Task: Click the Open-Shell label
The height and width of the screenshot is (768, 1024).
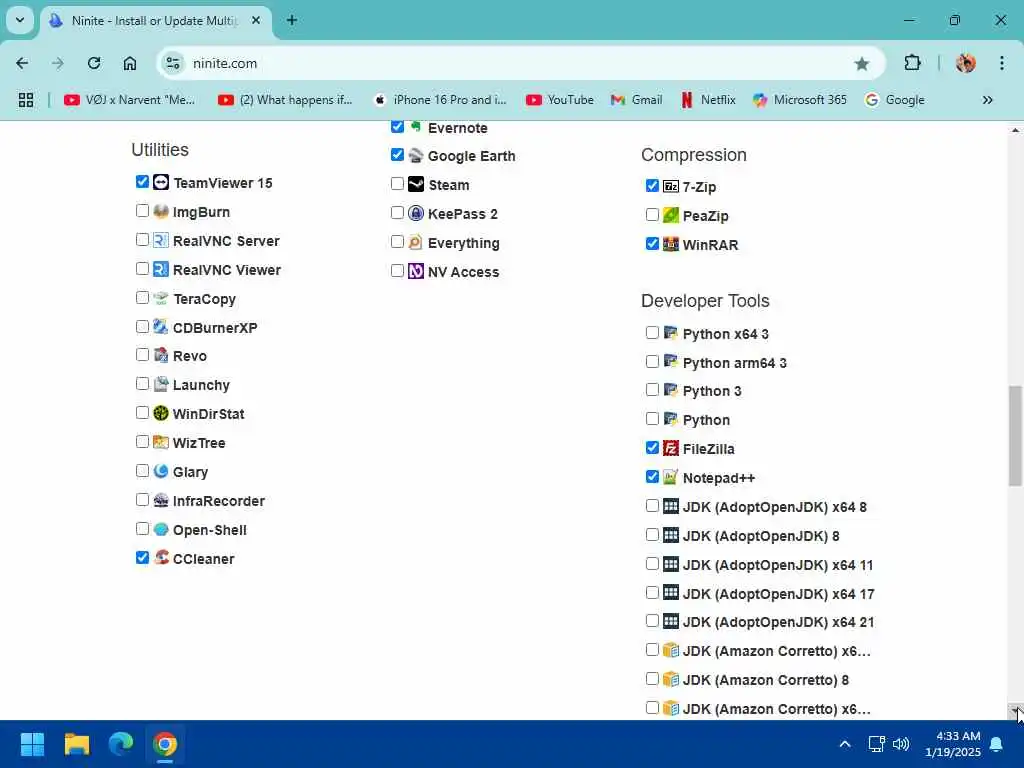Action: pyautogui.click(x=210, y=530)
